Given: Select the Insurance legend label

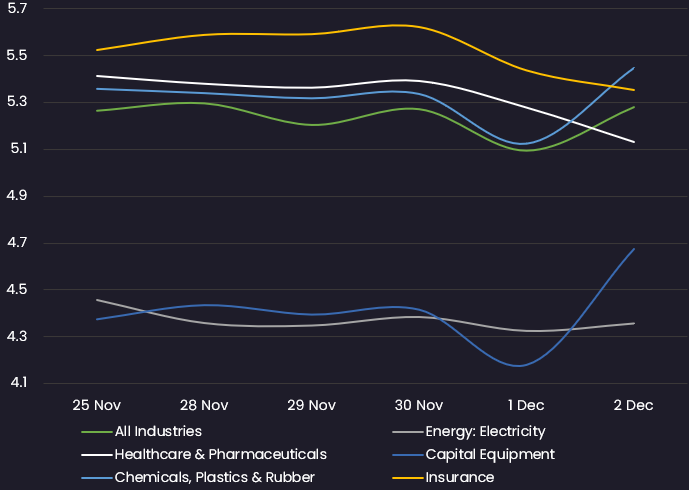Looking at the screenshot, I should click(x=460, y=477).
